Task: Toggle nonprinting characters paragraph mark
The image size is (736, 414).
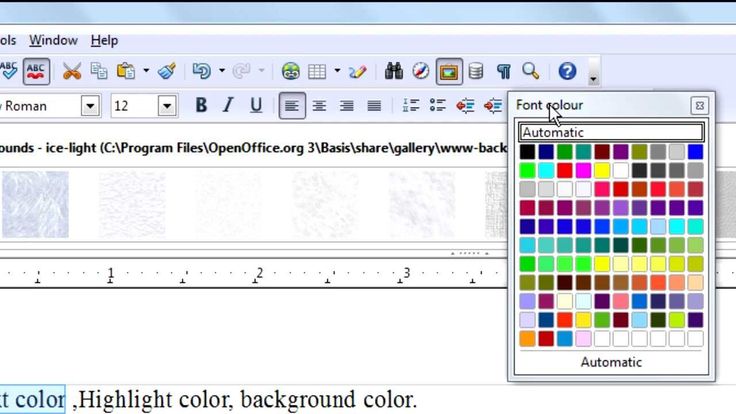Action: (503, 71)
